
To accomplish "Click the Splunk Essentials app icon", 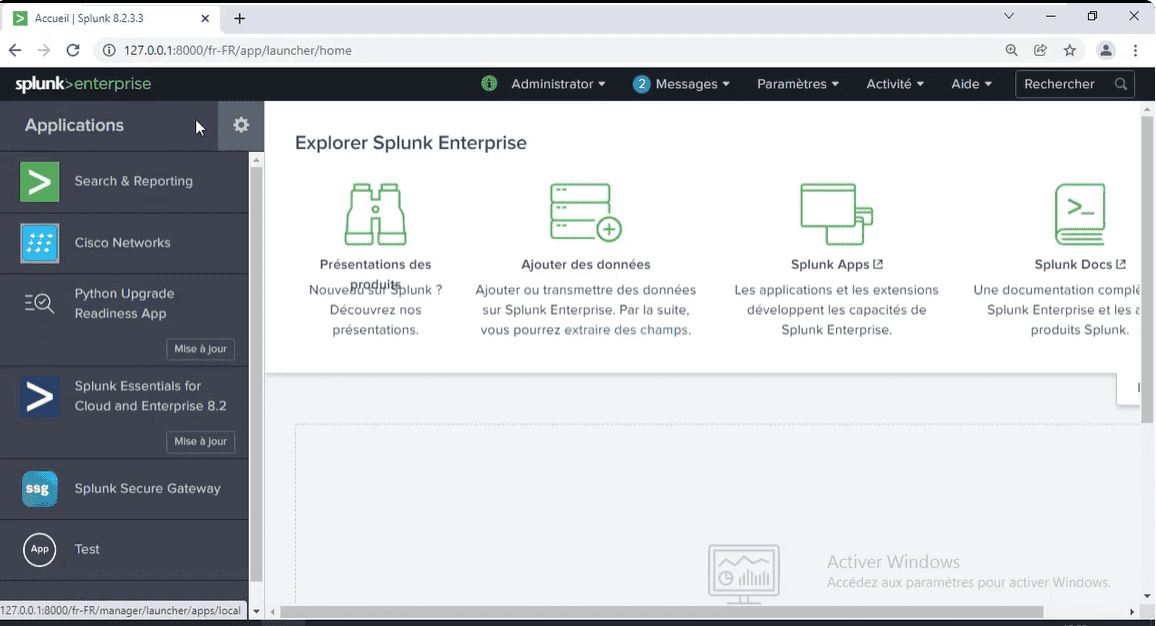I will coord(40,397).
